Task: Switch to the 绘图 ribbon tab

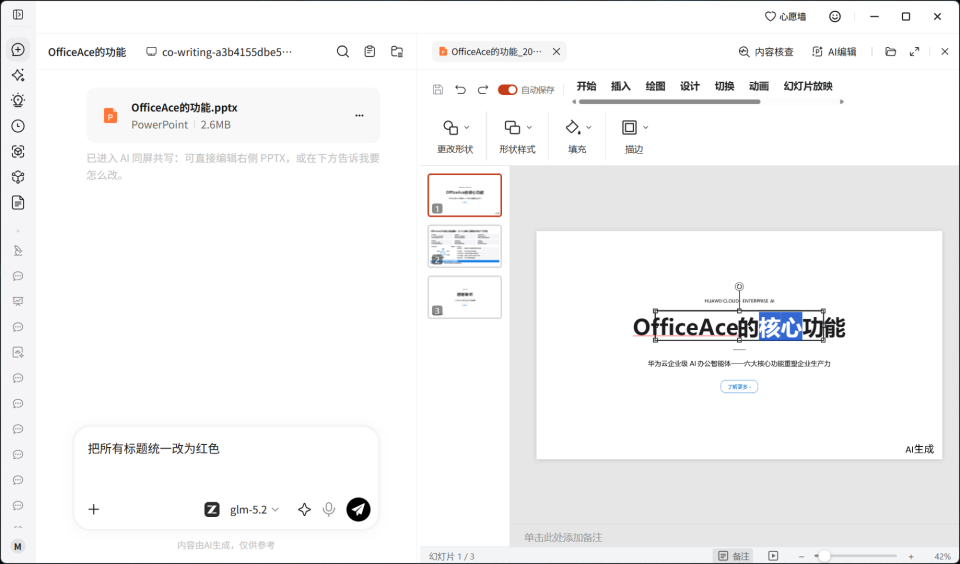Action: click(655, 86)
